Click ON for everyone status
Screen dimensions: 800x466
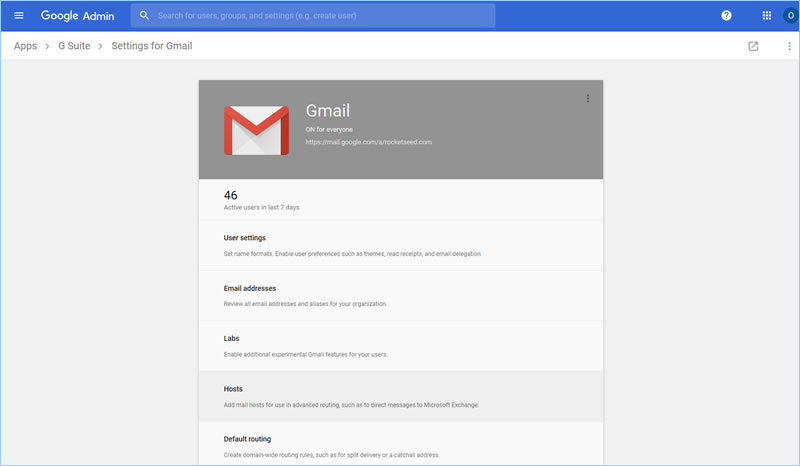point(329,129)
